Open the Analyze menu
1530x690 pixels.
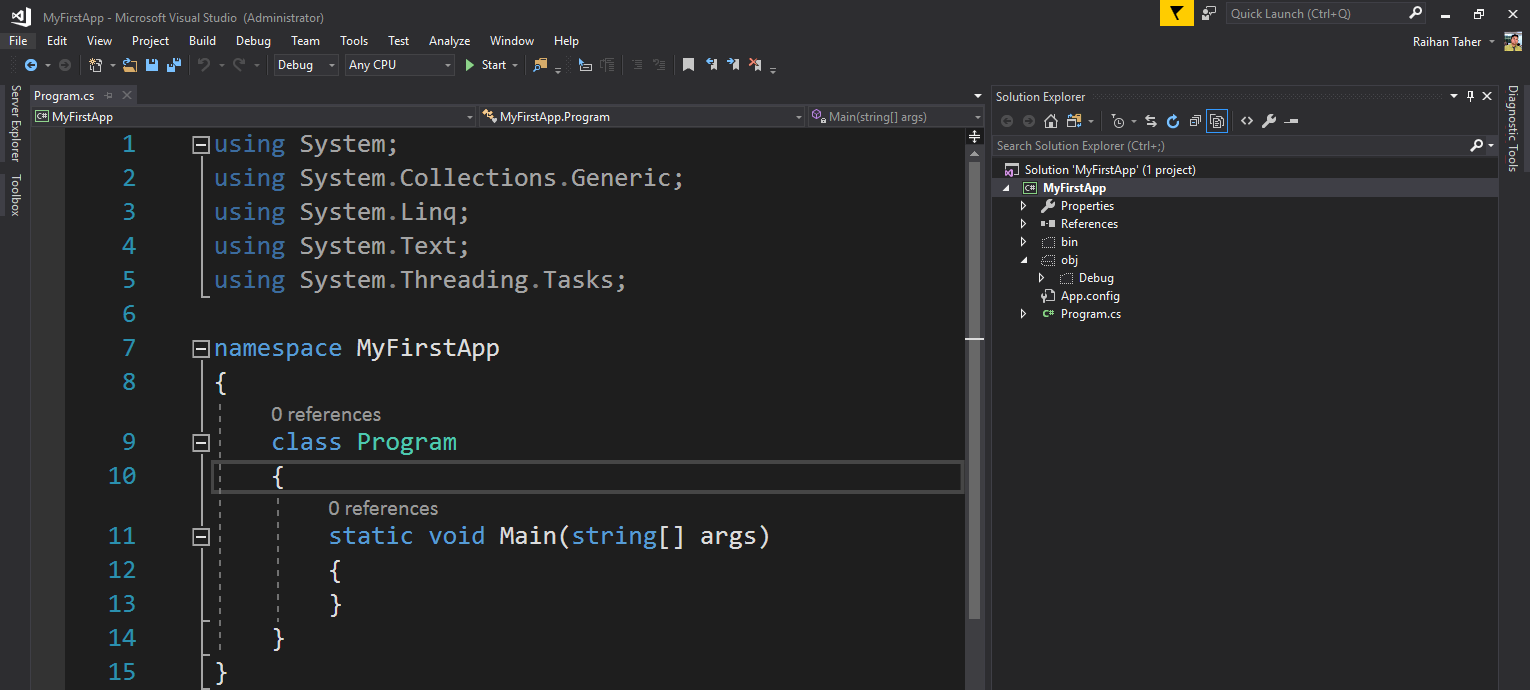point(449,41)
